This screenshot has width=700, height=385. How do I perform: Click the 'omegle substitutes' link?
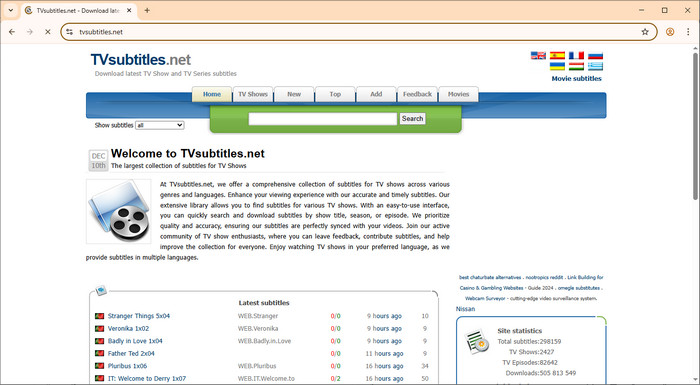point(579,288)
